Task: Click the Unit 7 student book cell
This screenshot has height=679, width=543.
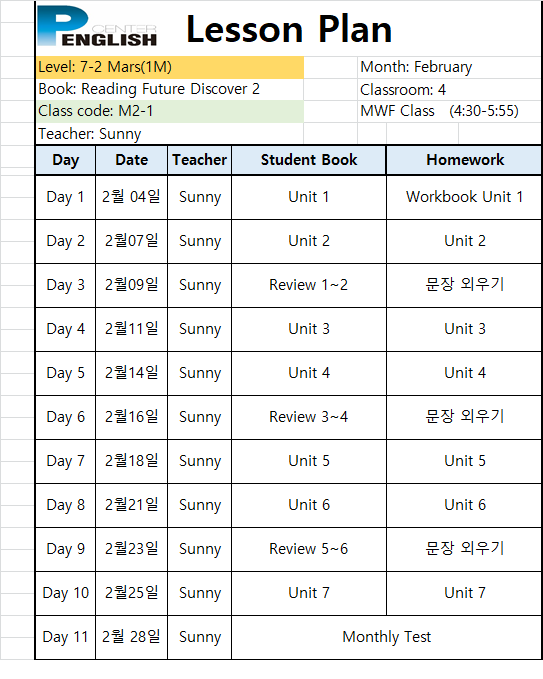Action: [309, 593]
